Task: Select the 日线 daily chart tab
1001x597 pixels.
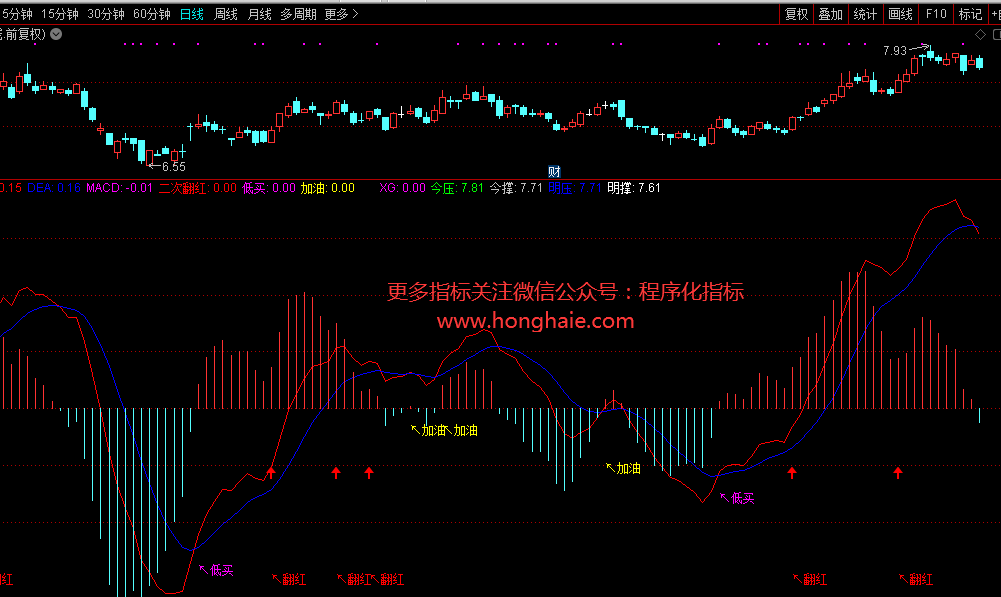Action: (192, 14)
